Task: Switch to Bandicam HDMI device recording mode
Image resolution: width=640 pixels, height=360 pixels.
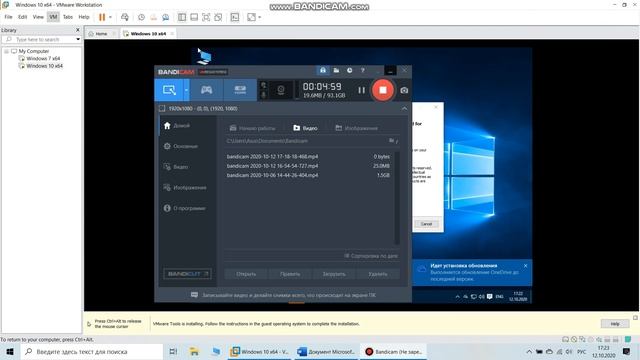Action: [240, 90]
